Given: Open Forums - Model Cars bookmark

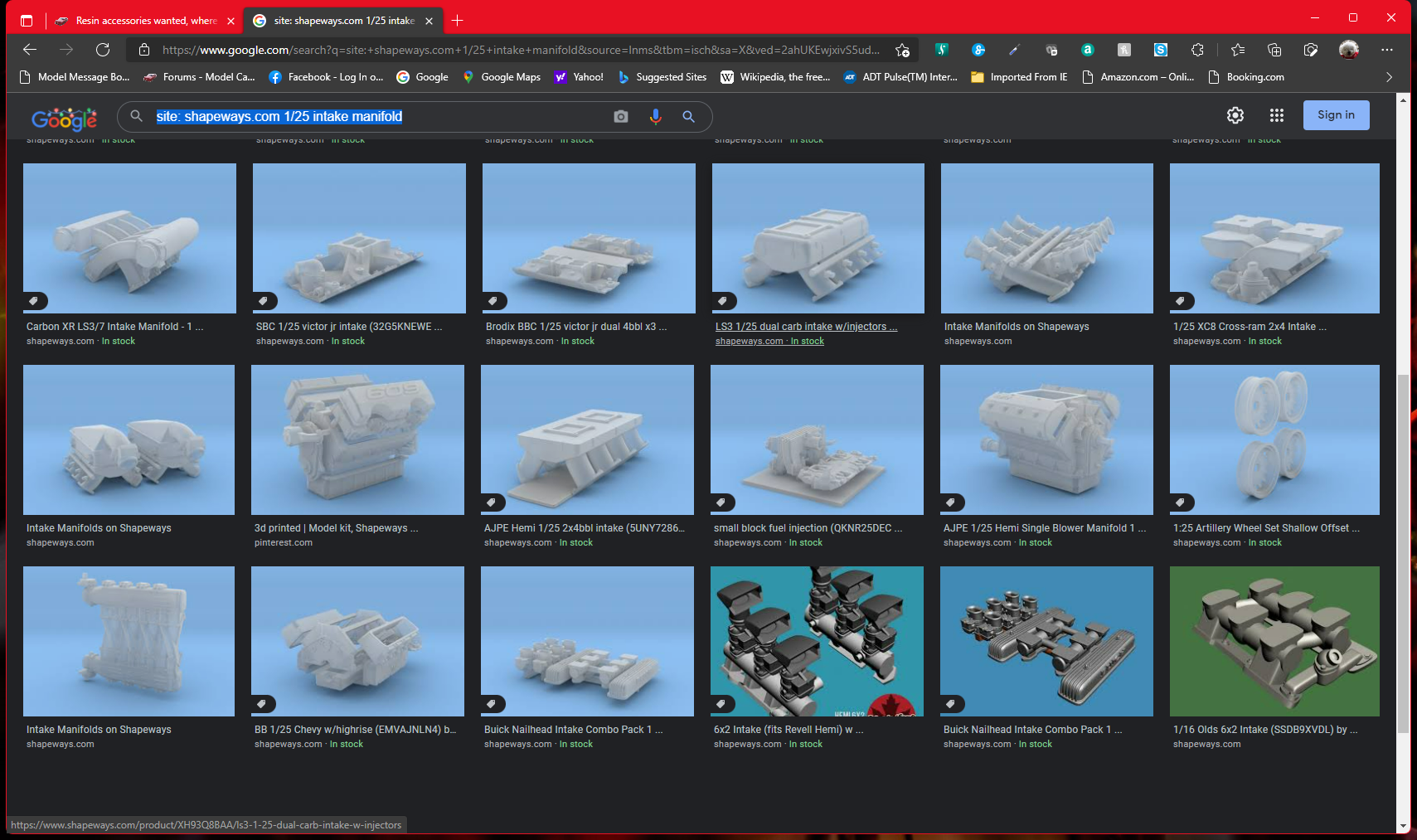Looking at the screenshot, I should click(x=200, y=77).
